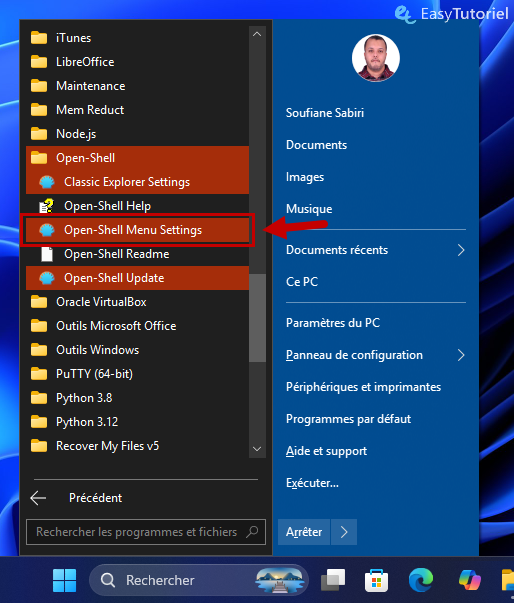Open the Open-Shell Readme entry
Image resolution: width=514 pixels, height=603 pixels.
coord(137,254)
